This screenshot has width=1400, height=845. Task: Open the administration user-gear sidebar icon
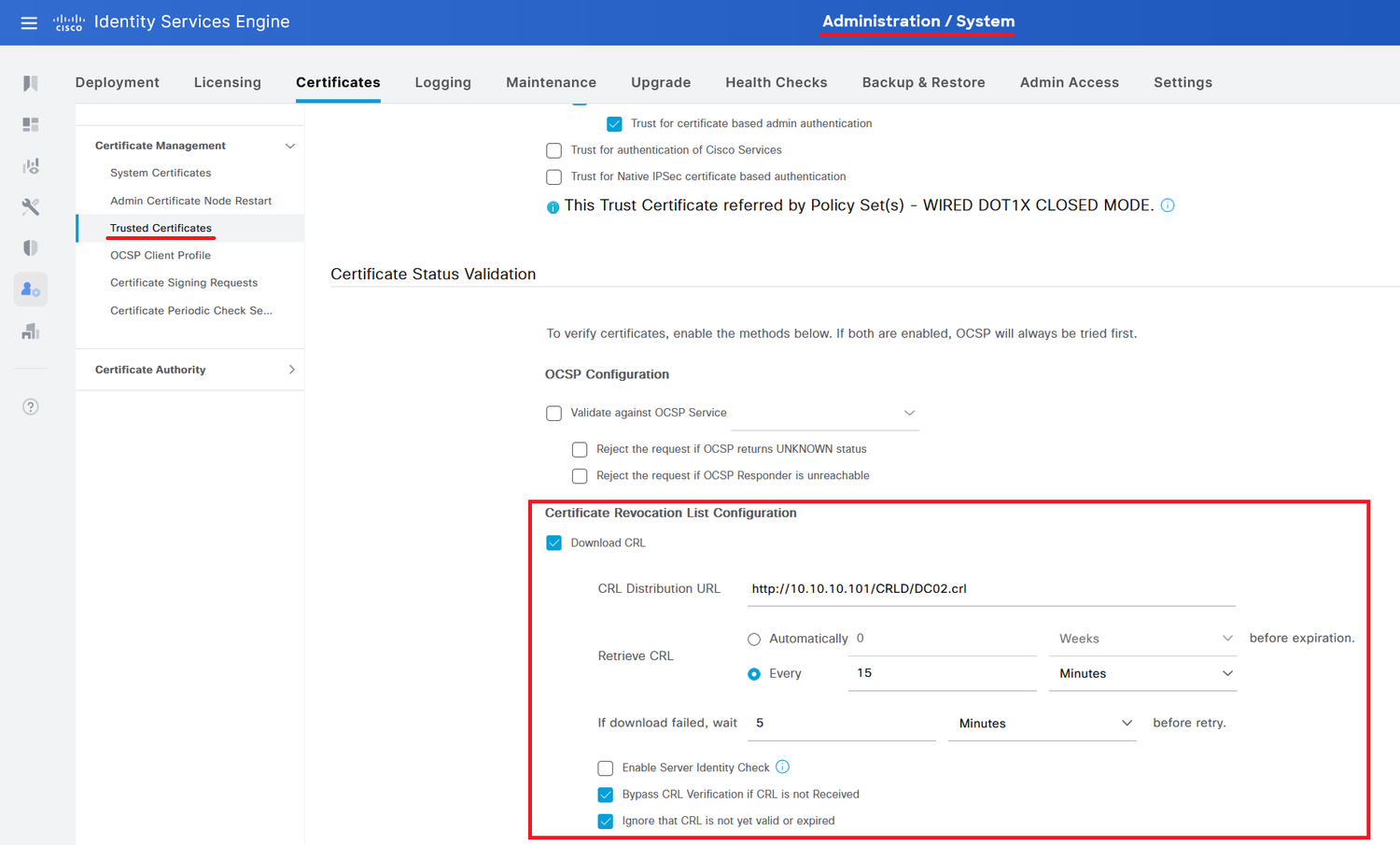pyautogui.click(x=31, y=289)
